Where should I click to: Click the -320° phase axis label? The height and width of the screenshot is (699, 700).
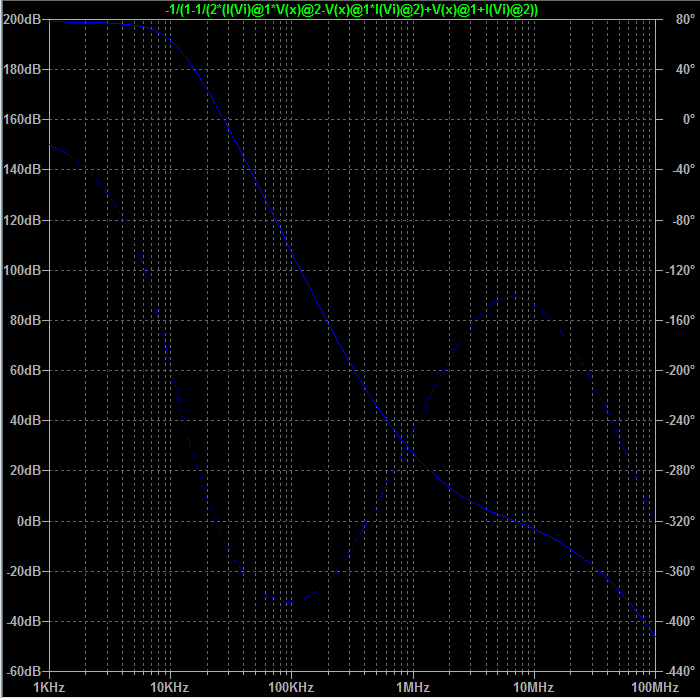[x=680, y=521]
